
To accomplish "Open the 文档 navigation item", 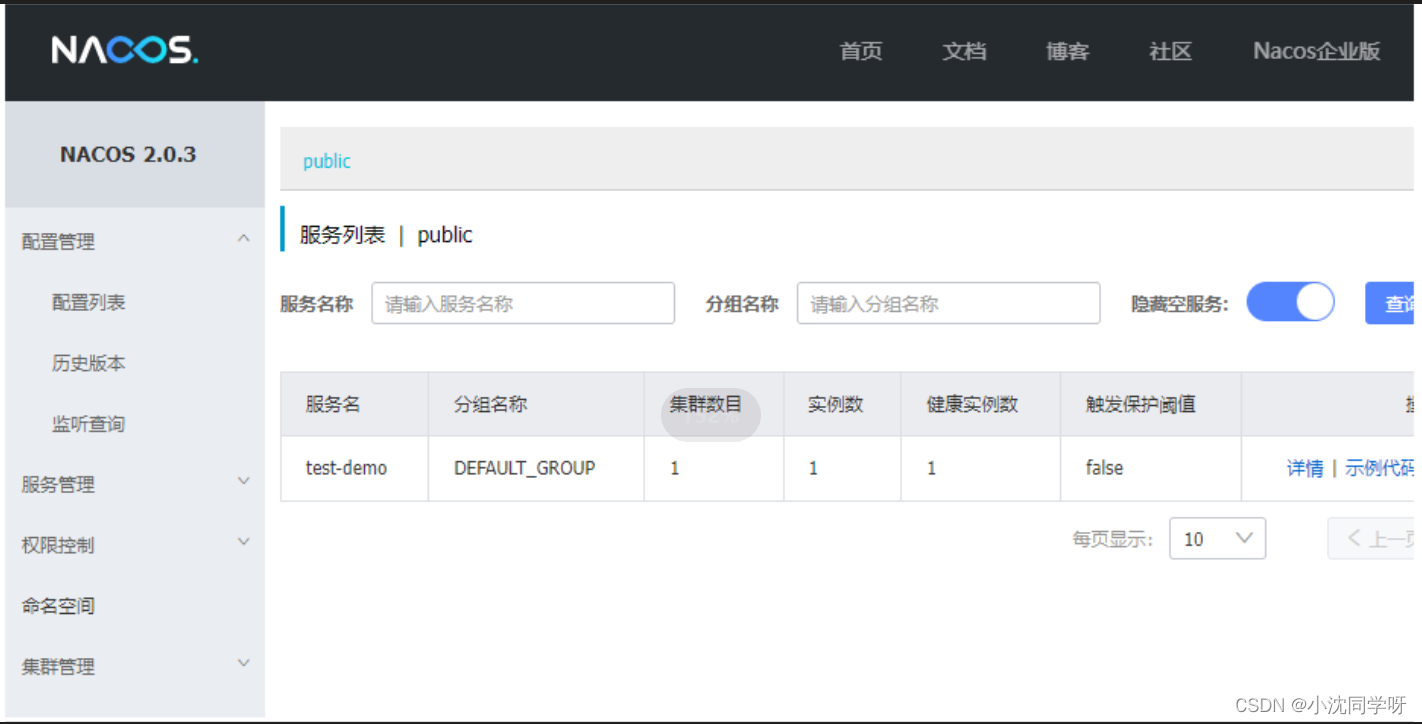I will [964, 52].
